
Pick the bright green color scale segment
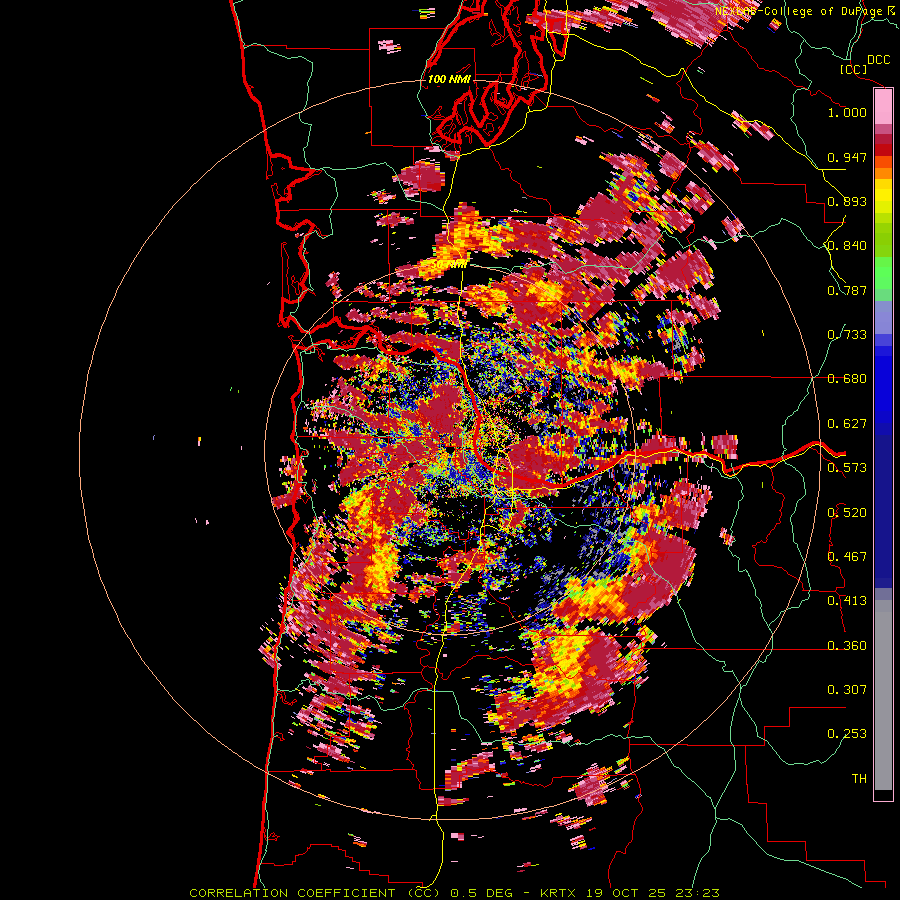point(883,273)
